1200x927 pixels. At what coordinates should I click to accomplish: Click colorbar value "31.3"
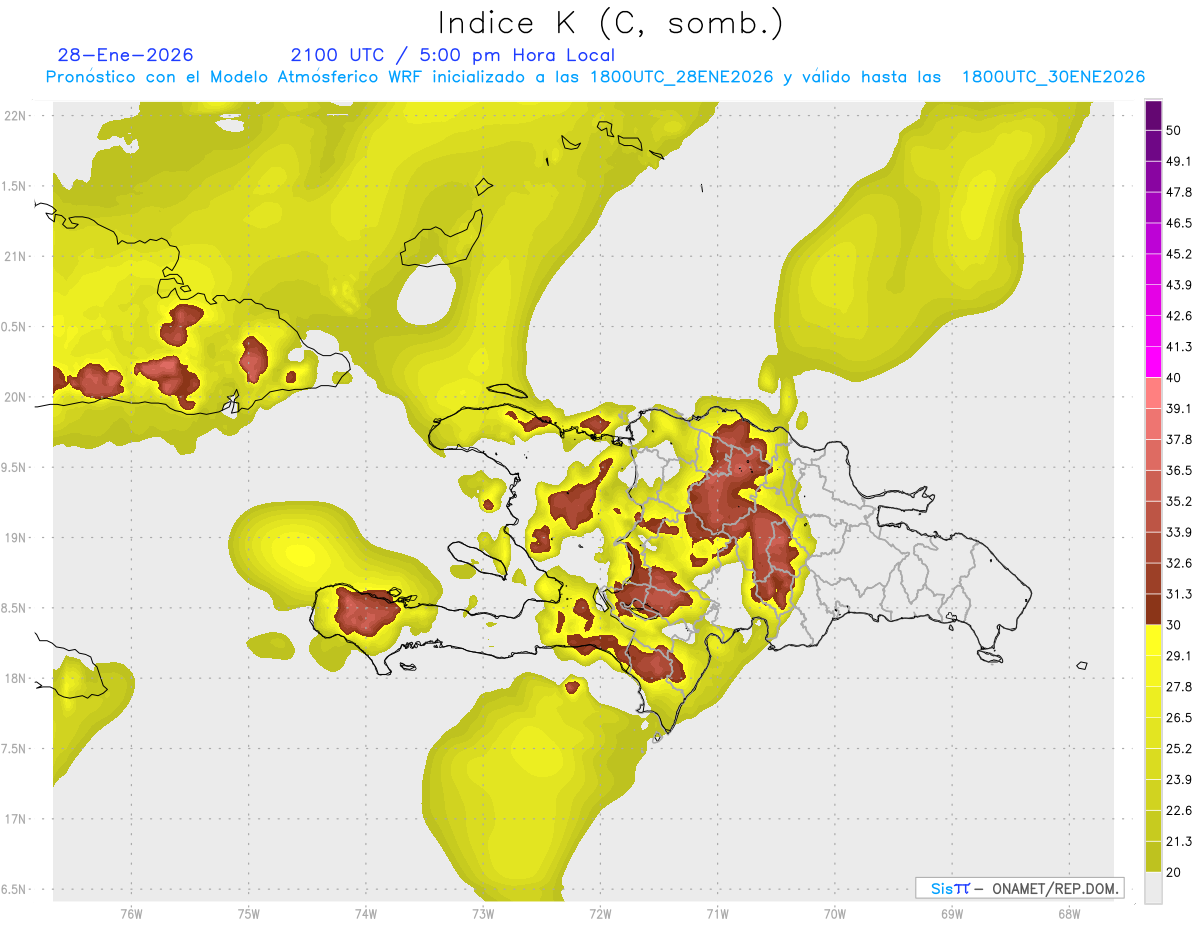tap(1179, 594)
